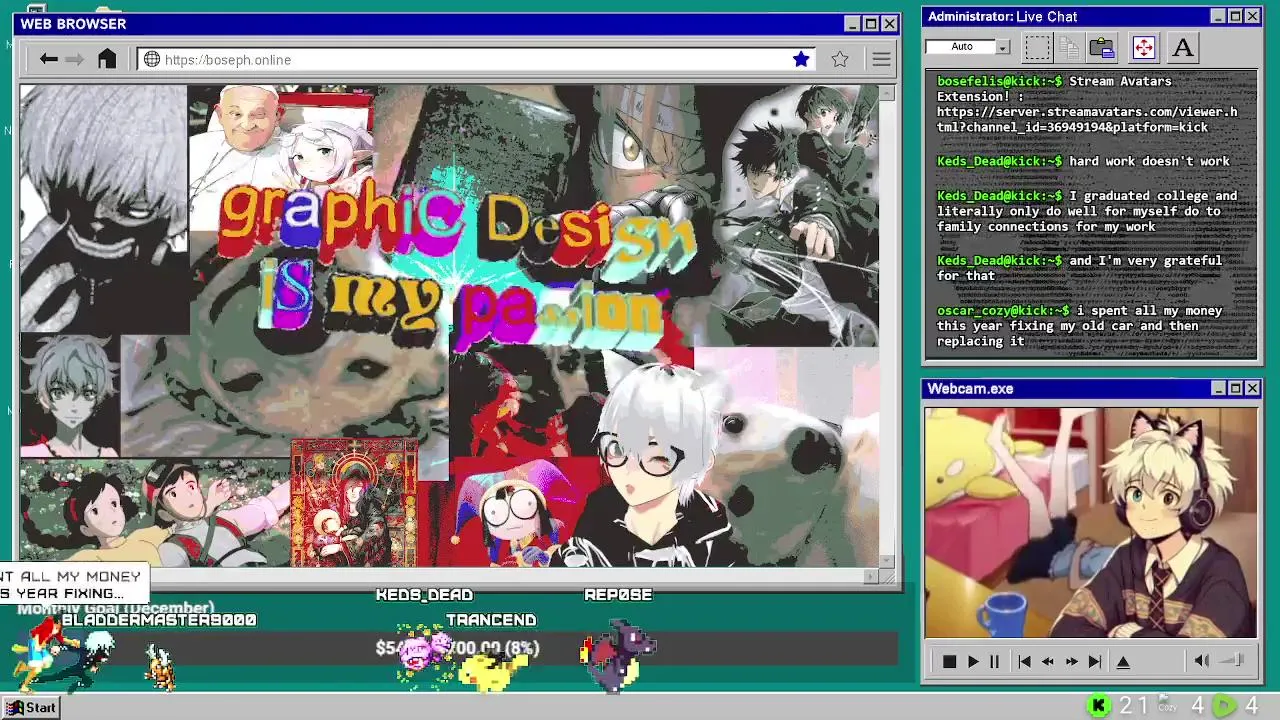Click the 'graphic Design is my passion' banner
The width and height of the screenshot is (1280, 720).
click(458, 262)
